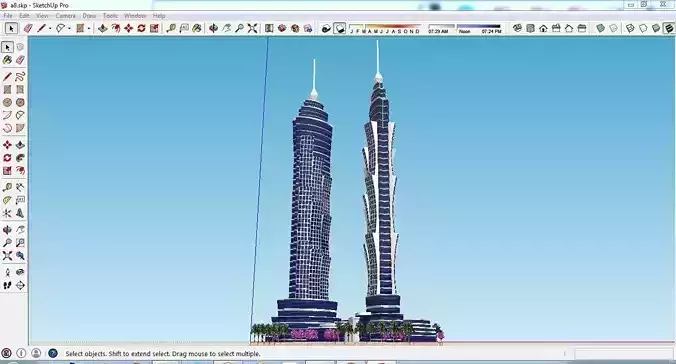Screen dimensions: 676x364
Task: Select the Move tool in top toolbar
Action: click(128, 28)
